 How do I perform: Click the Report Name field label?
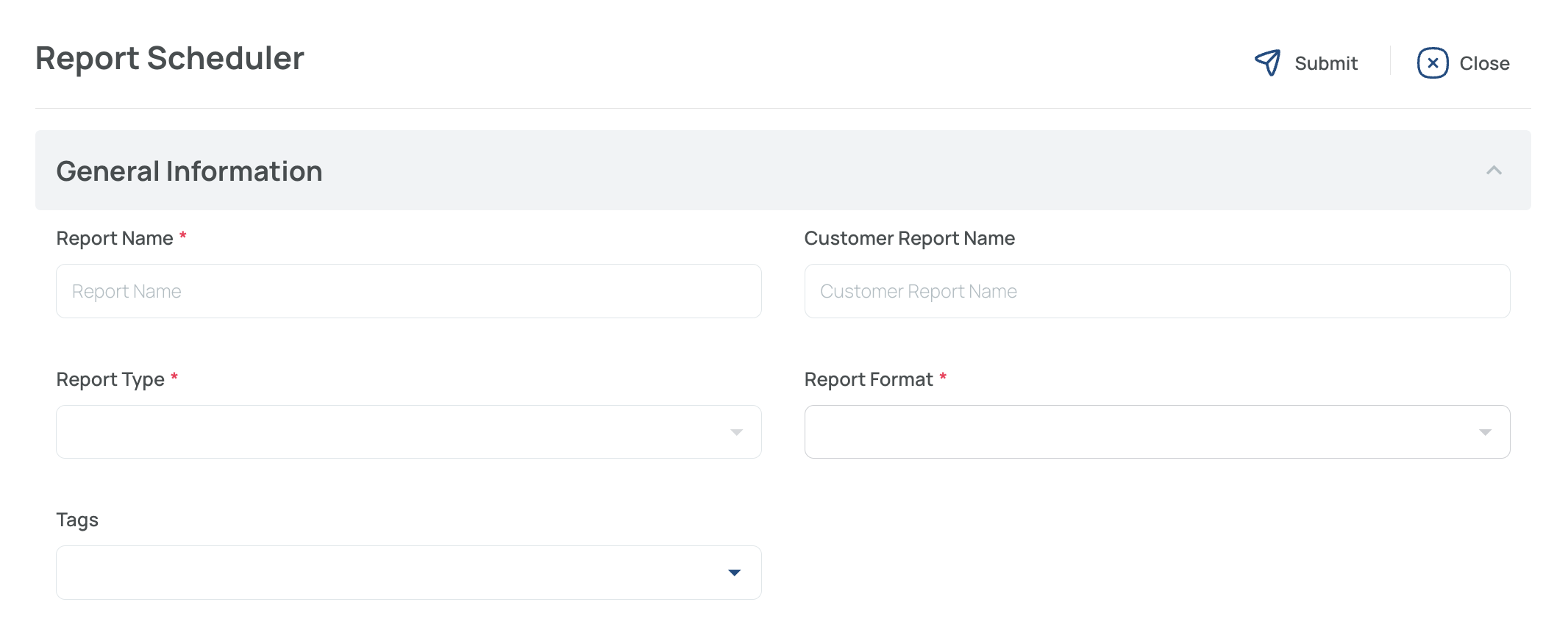coord(115,238)
